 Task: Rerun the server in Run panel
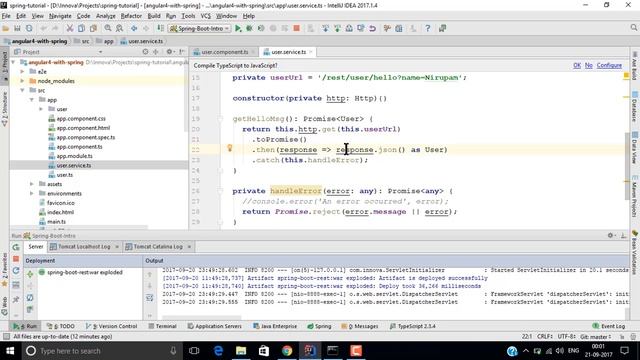16,247
